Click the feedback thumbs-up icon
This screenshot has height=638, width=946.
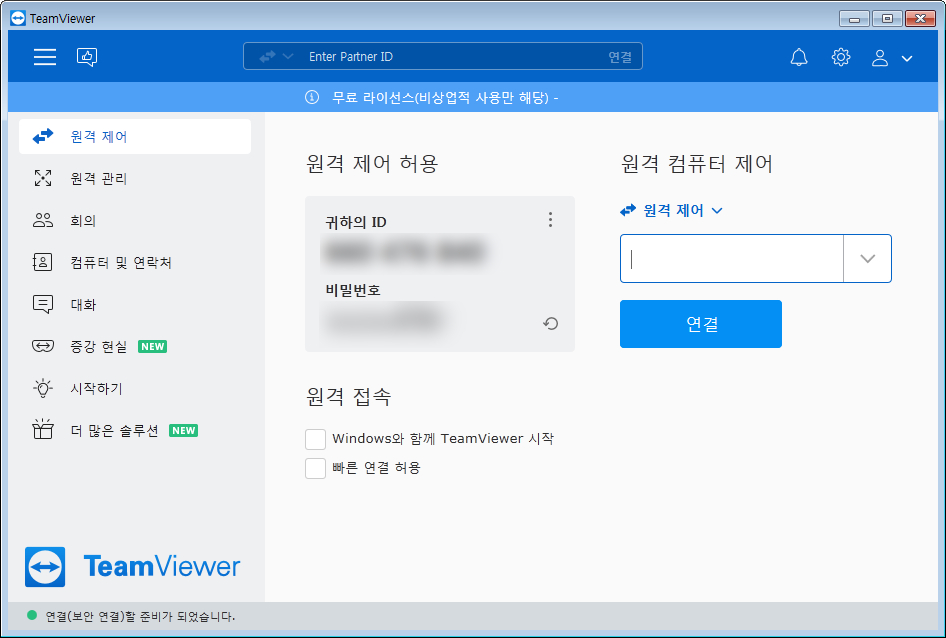coord(87,57)
